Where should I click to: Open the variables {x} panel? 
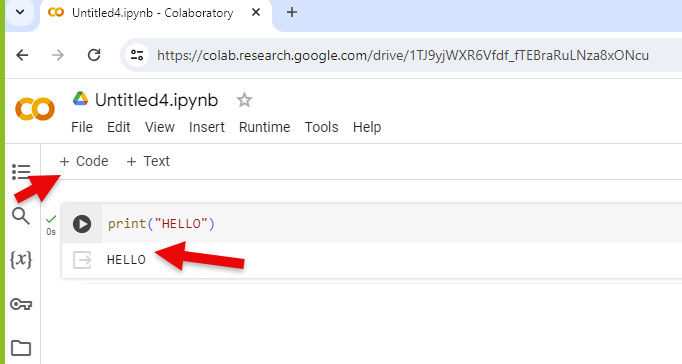pyautogui.click(x=21, y=260)
